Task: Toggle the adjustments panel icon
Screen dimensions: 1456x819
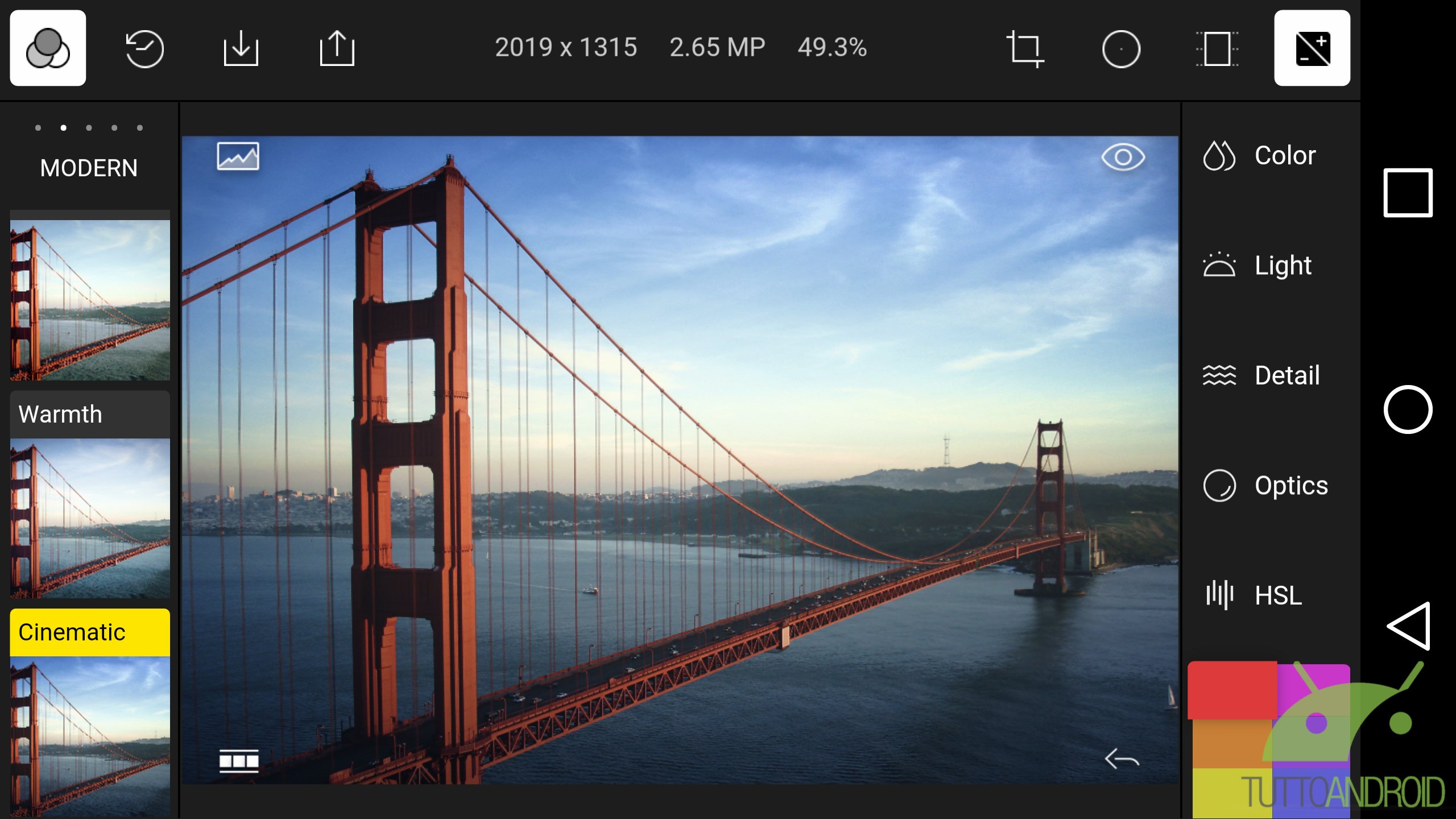Action: [x=1312, y=48]
